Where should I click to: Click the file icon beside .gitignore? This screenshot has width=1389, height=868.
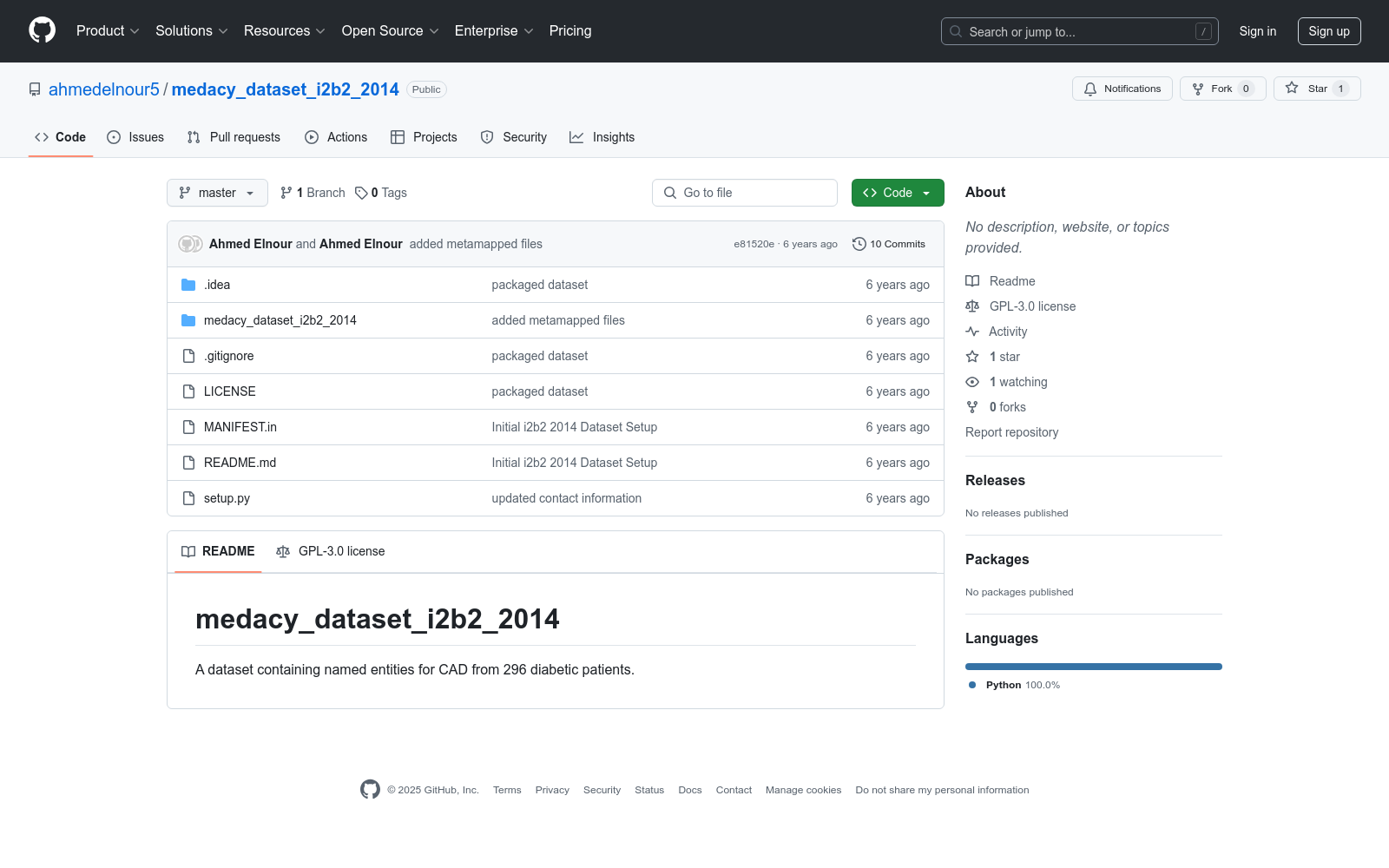click(188, 356)
